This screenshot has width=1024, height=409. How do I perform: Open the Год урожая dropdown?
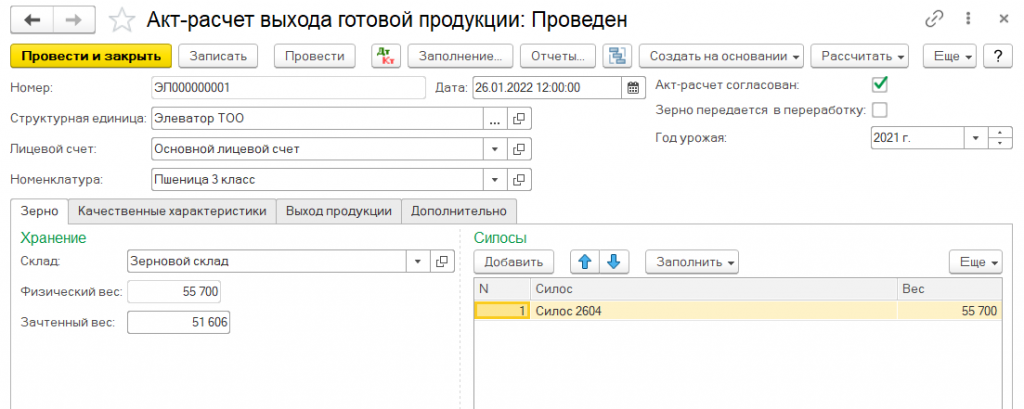[x=975, y=137]
